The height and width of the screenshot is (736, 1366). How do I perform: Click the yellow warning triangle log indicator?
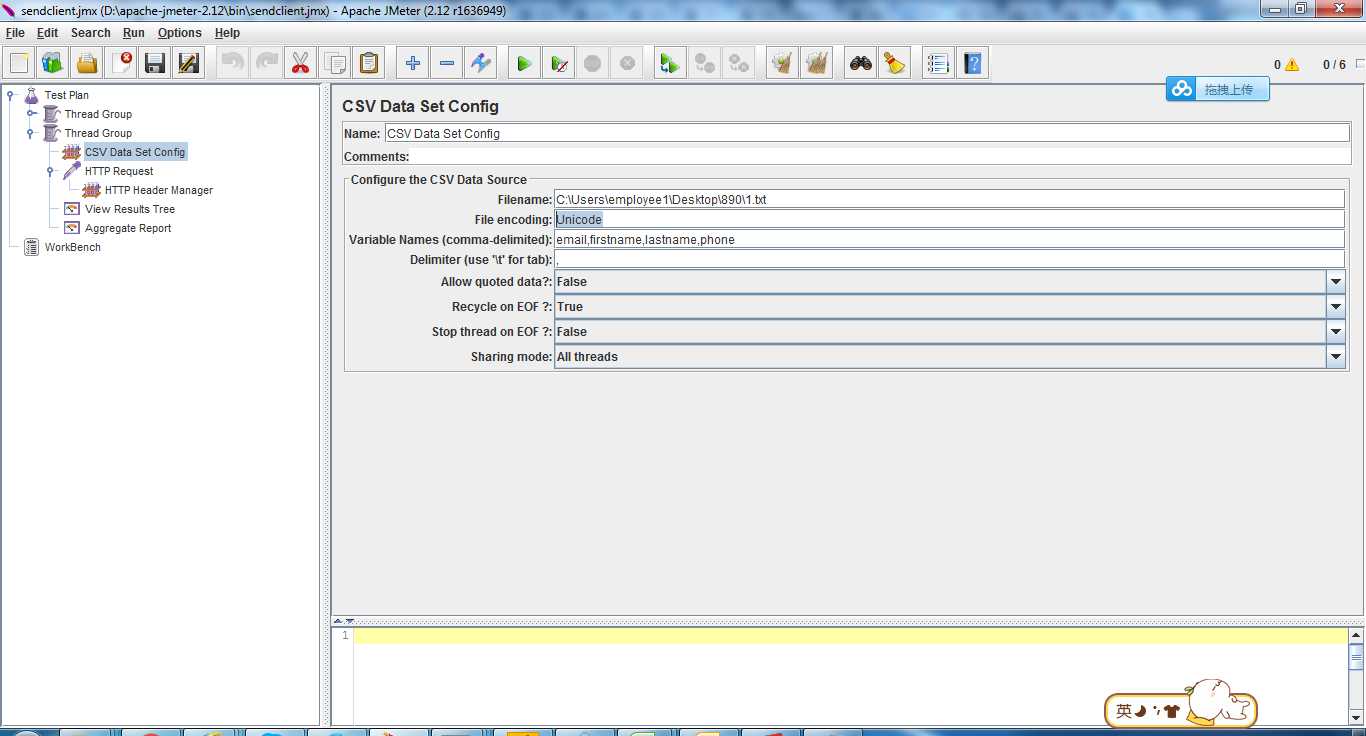(1292, 64)
